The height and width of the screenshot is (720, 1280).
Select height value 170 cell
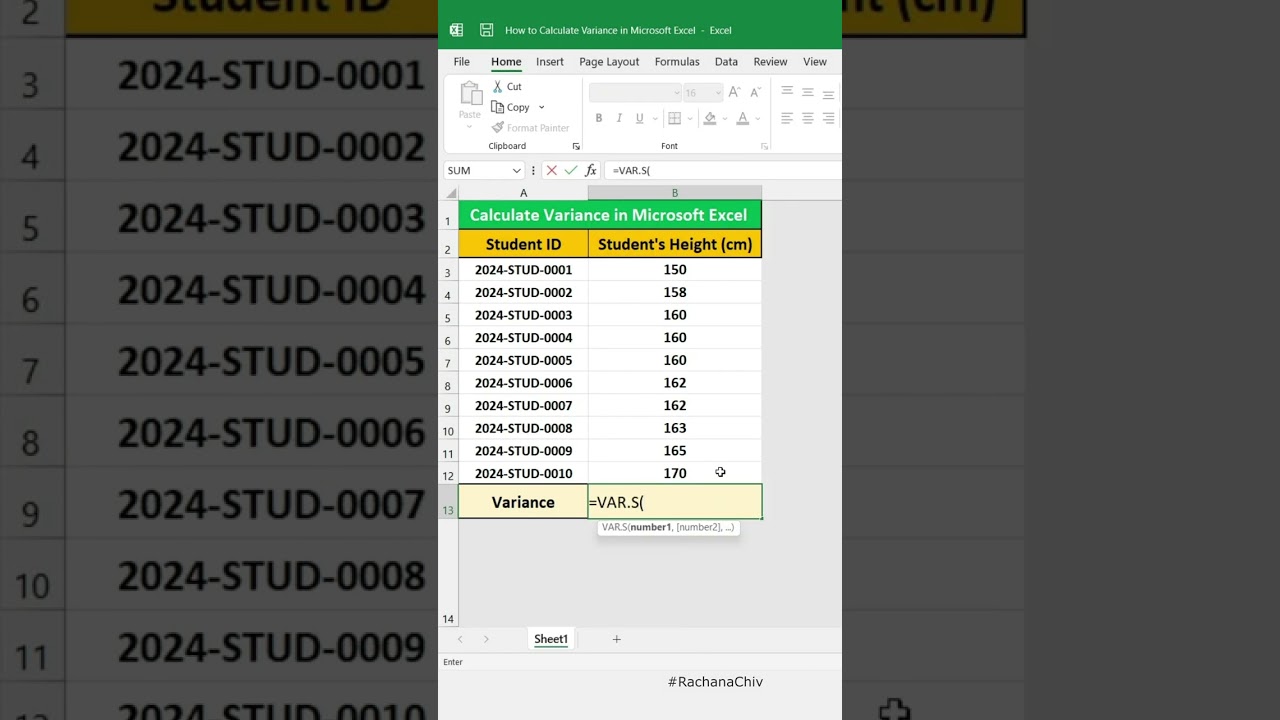pyautogui.click(x=675, y=473)
